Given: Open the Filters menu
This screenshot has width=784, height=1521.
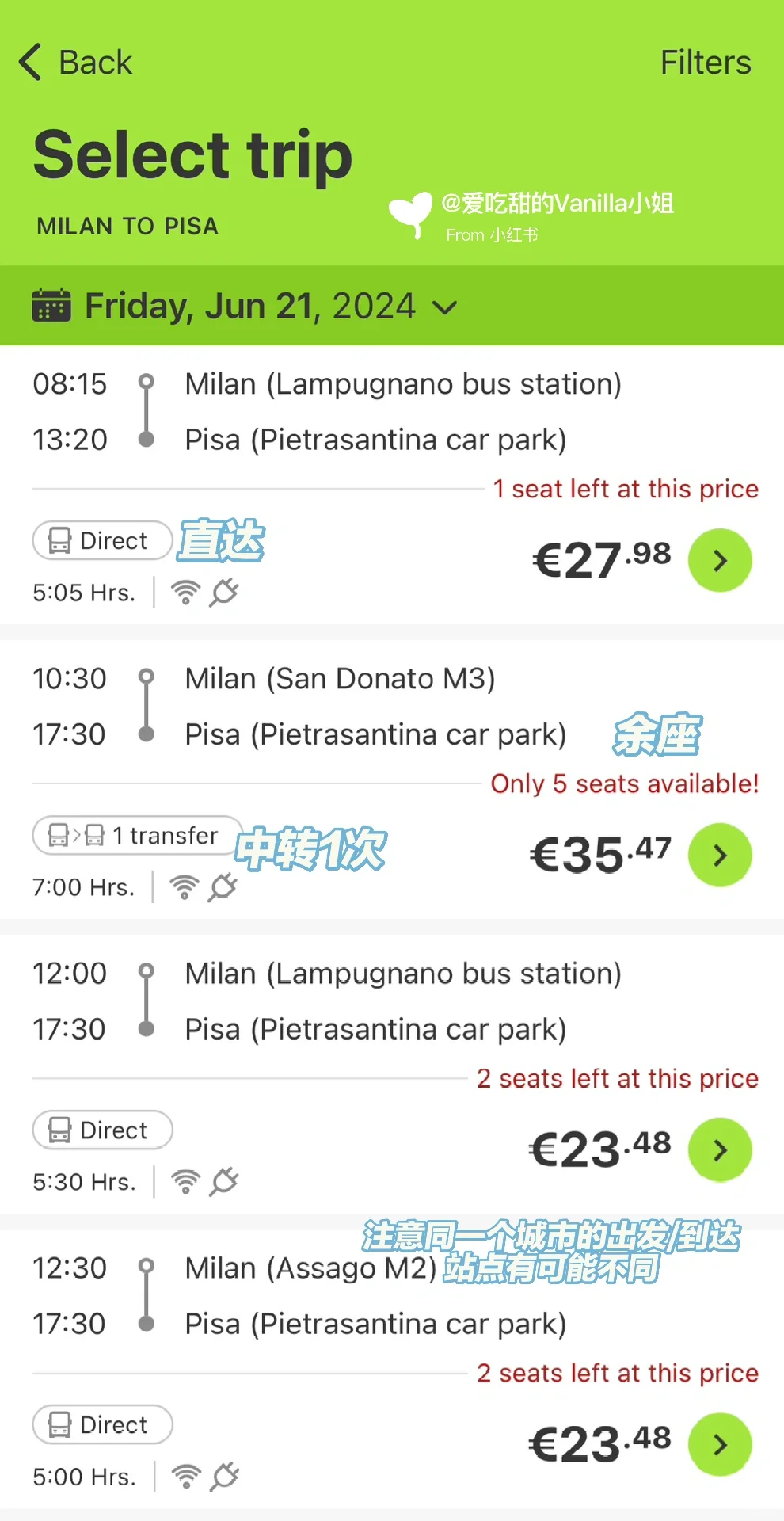Looking at the screenshot, I should point(705,63).
